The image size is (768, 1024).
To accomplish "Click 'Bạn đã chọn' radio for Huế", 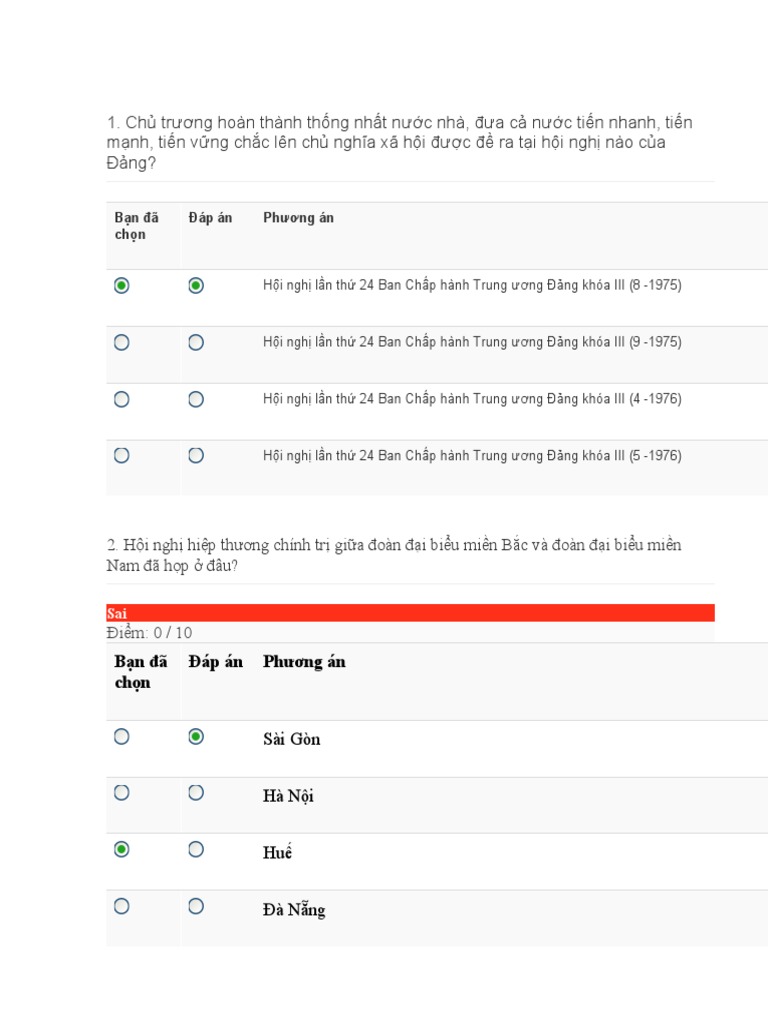I will tap(122, 849).
